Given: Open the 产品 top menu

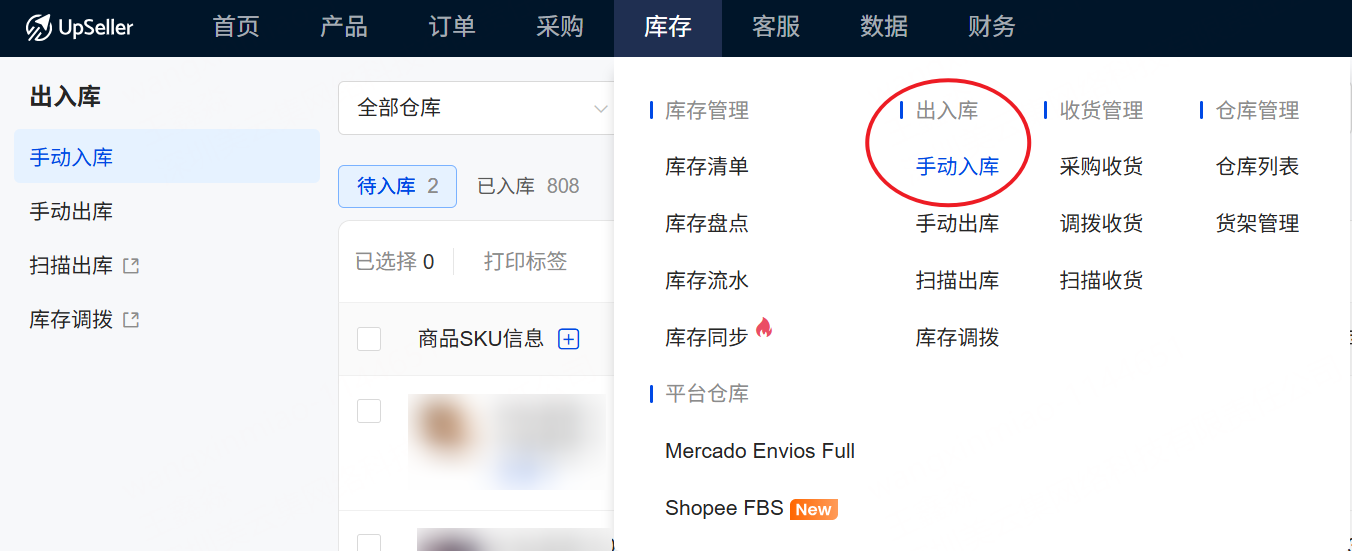Looking at the screenshot, I should [344, 27].
